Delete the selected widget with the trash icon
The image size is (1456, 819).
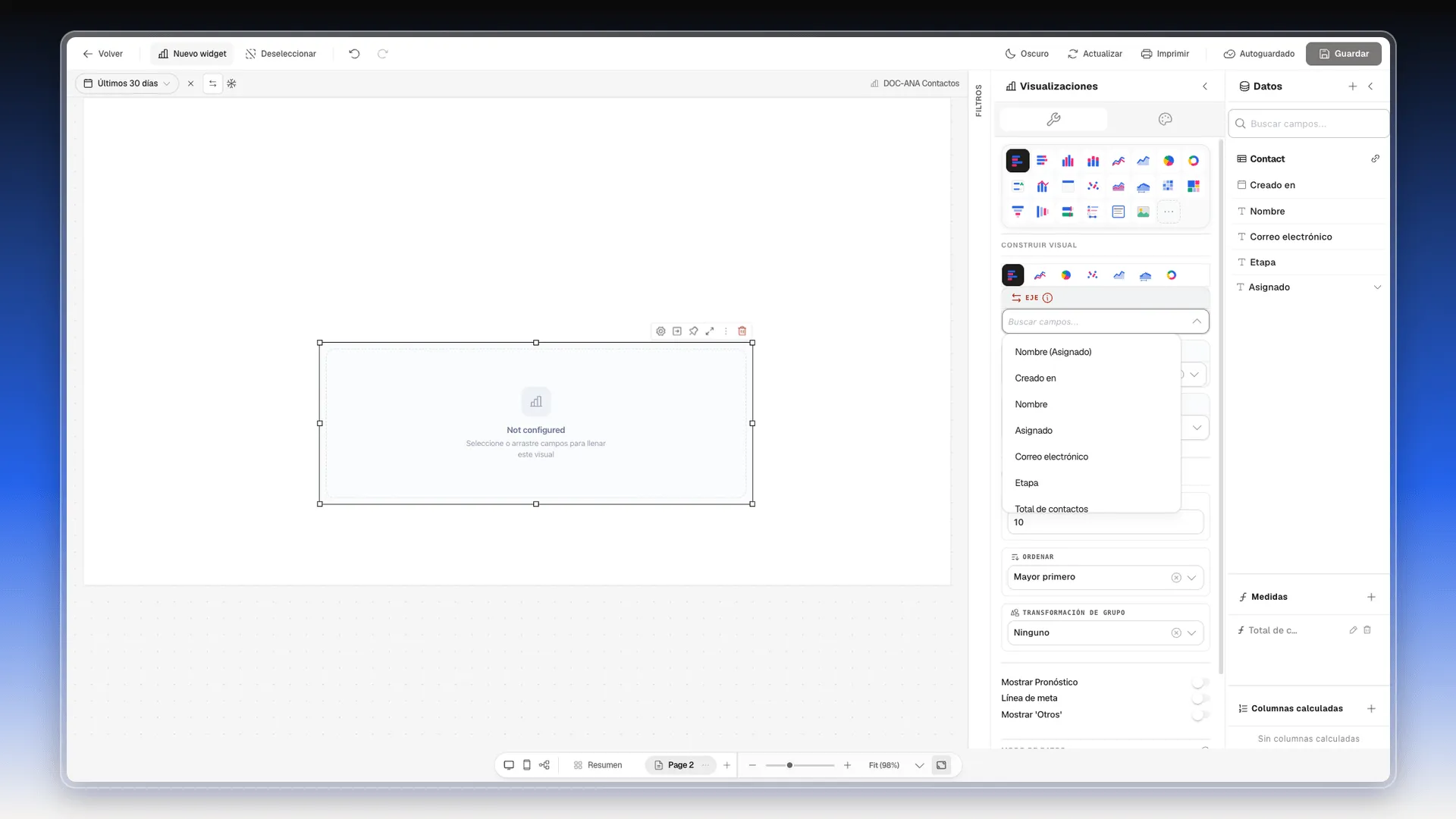tap(742, 331)
